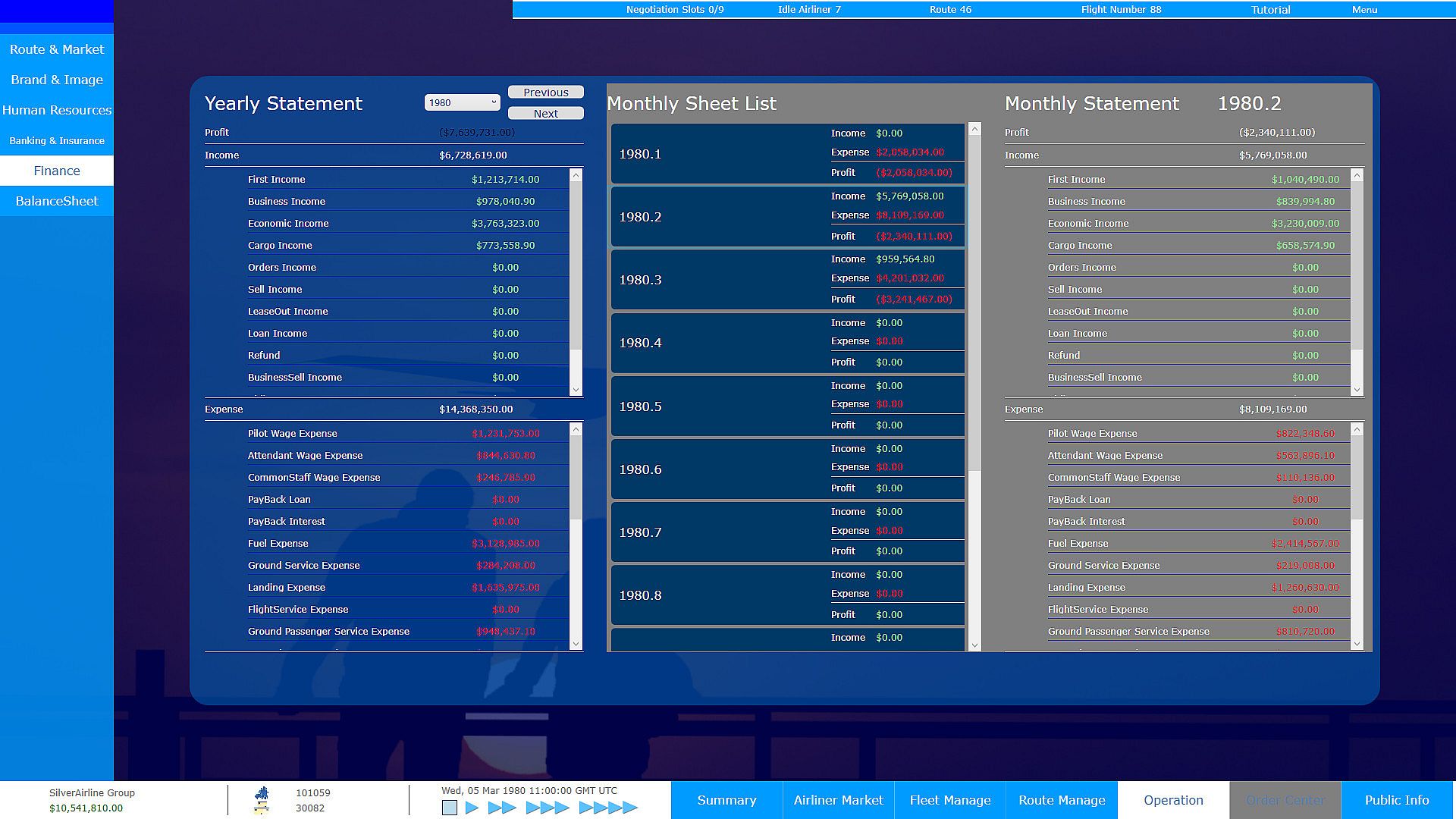Click the yellow cargo icon below passengers
The image size is (1456, 819).
pyautogui.click(x=262, y=808)
